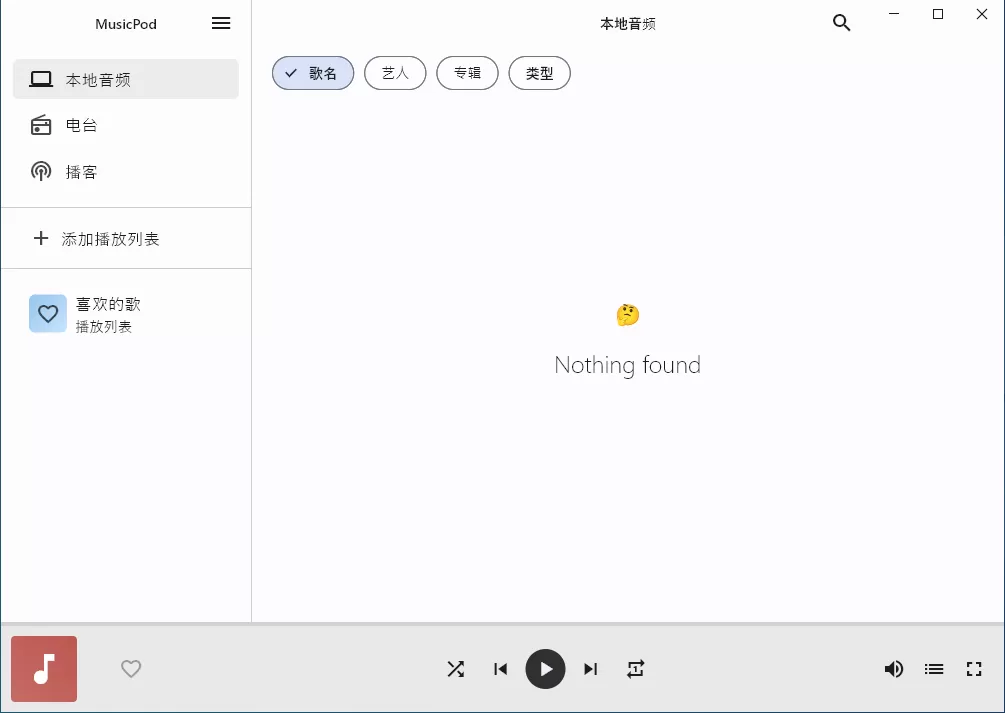The image size is (1005, 713).
Task: Enter fullscreen player view
Action: click(974, 669)
